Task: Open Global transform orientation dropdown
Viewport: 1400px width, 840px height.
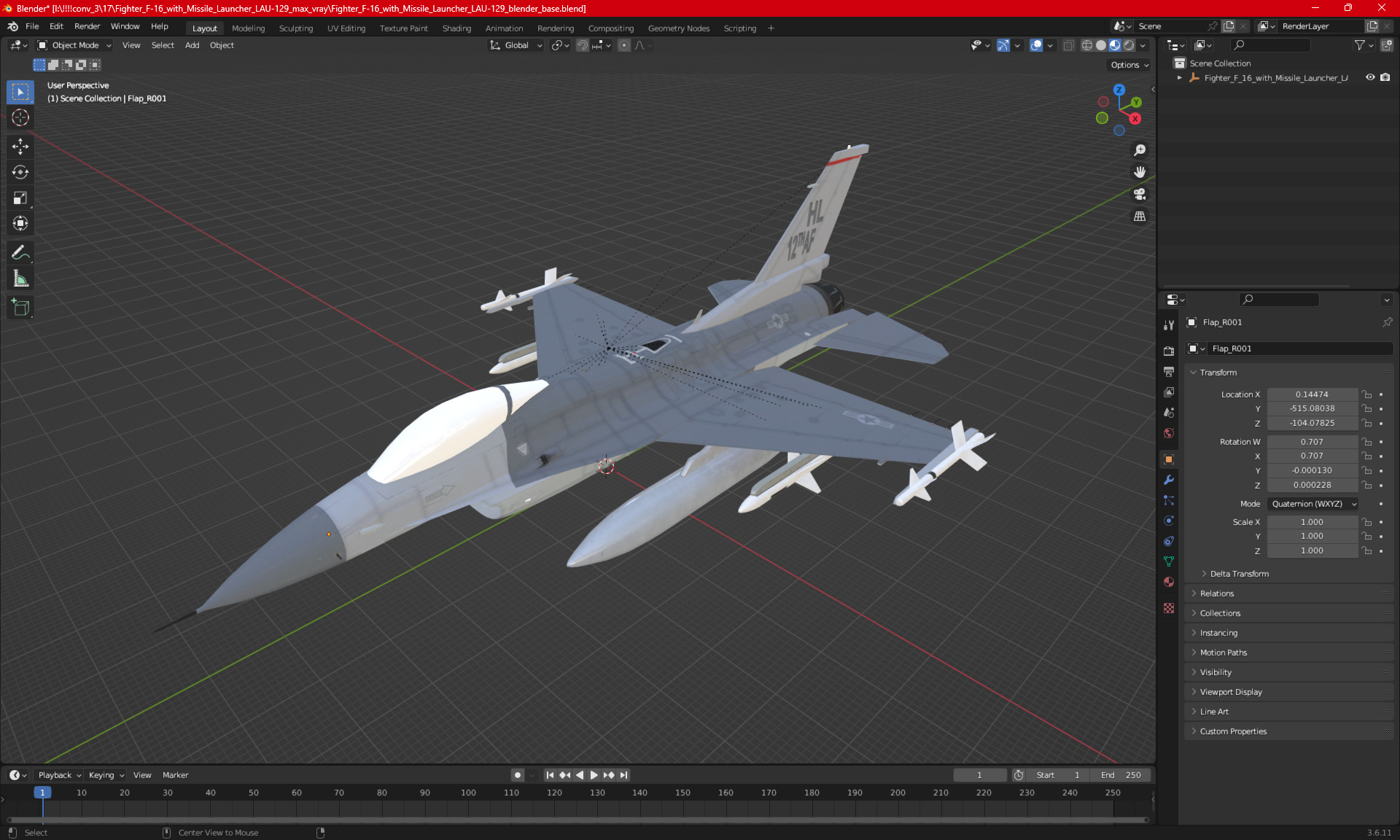Action: point(516,45)
